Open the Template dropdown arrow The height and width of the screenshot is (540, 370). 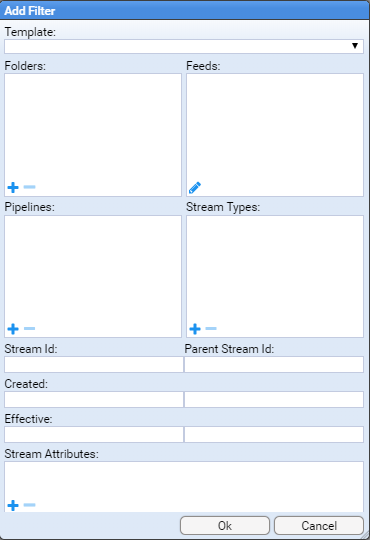[355, 46]
